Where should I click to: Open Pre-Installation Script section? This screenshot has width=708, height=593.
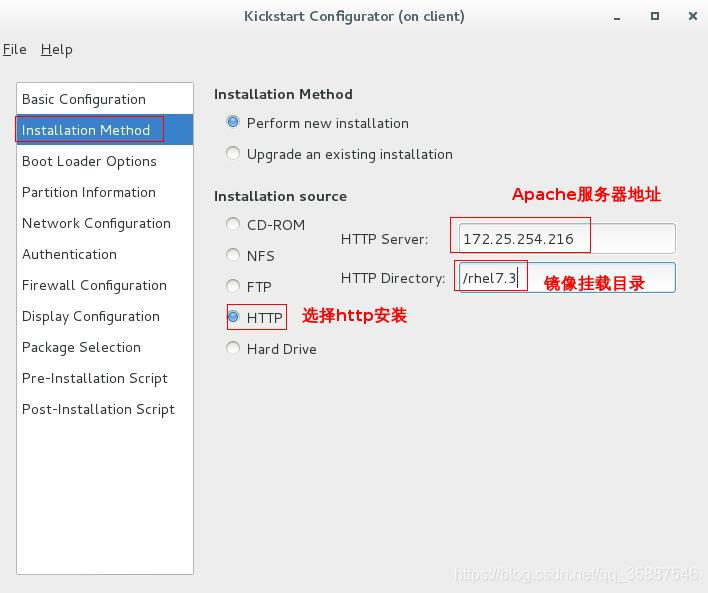click(x=105, y=378)
